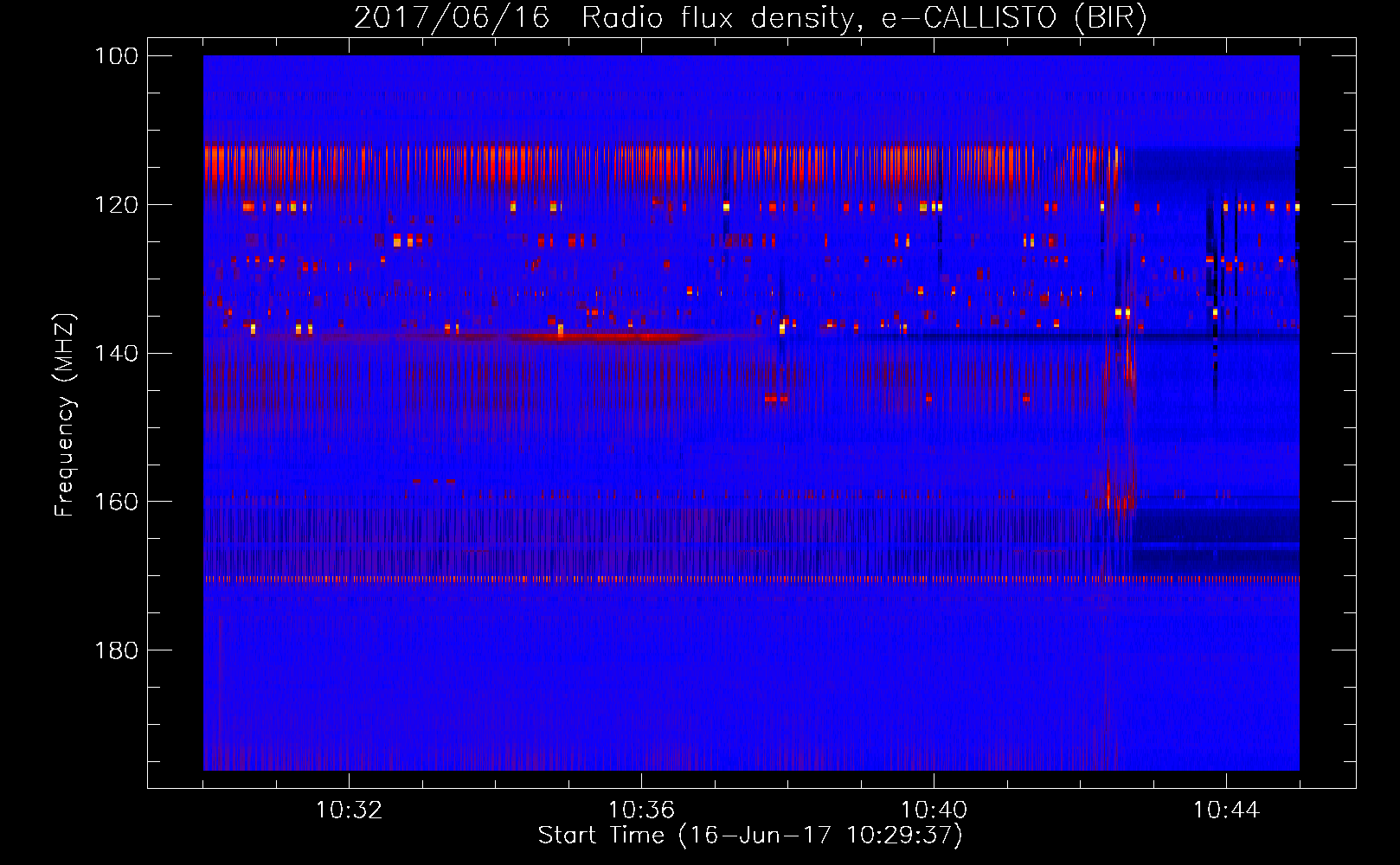Click the 'Start Time (16-Jun-17 10:29:37)' label
The width and height of the screenshot is (1400, 865).
(x=750, y=836)
